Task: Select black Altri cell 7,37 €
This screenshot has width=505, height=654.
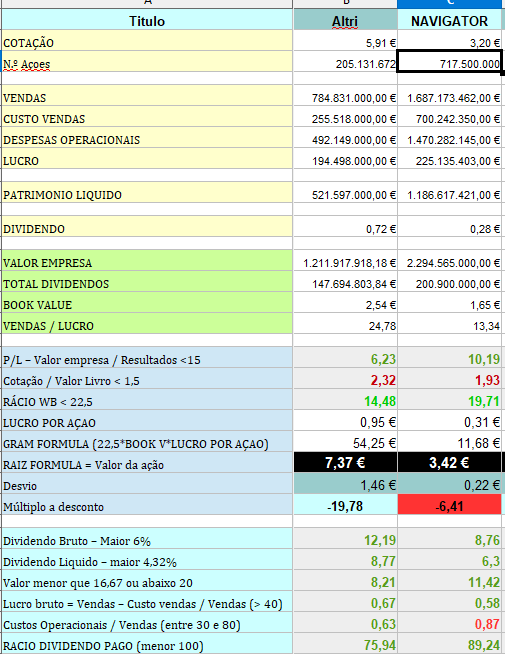Action: 345,463
